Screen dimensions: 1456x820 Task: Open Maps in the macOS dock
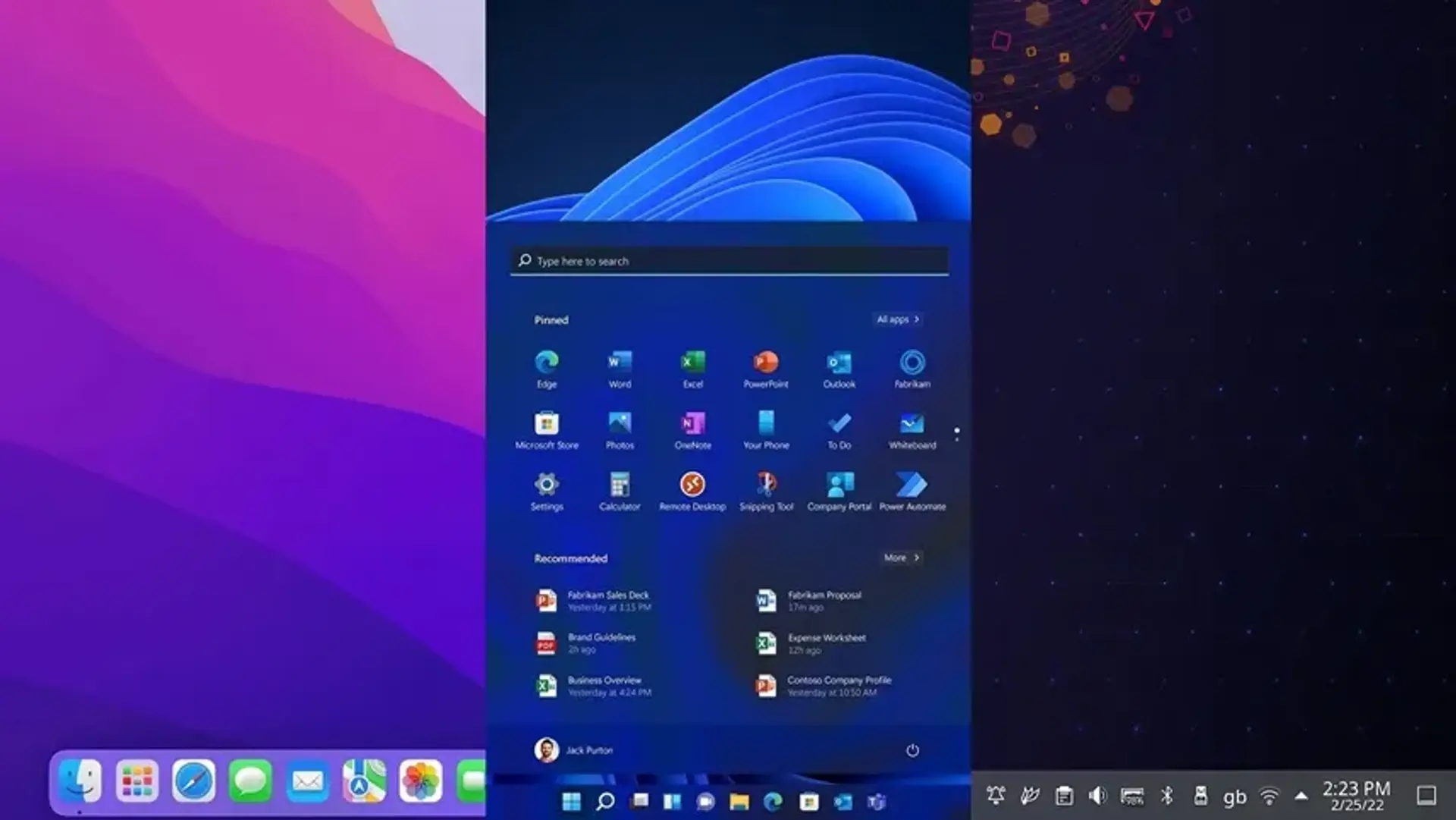[x=364, y=781]
